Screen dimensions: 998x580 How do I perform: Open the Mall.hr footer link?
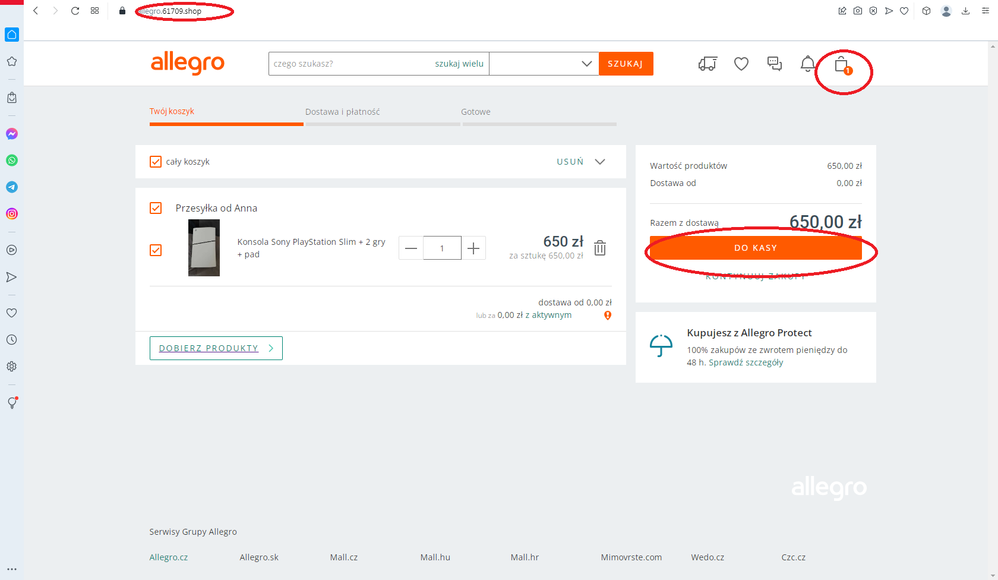[524, 557]
